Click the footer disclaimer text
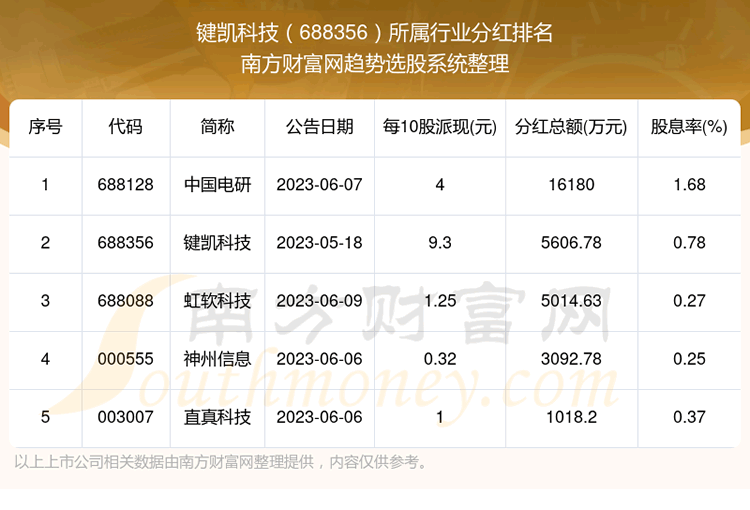 pyautogui.click(x=221, y=462)
